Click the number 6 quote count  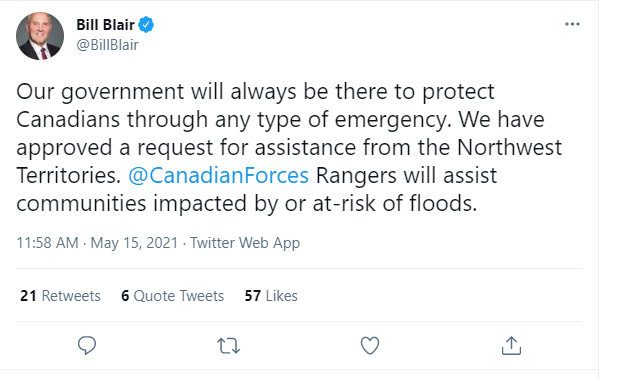(x=125, y=296)
